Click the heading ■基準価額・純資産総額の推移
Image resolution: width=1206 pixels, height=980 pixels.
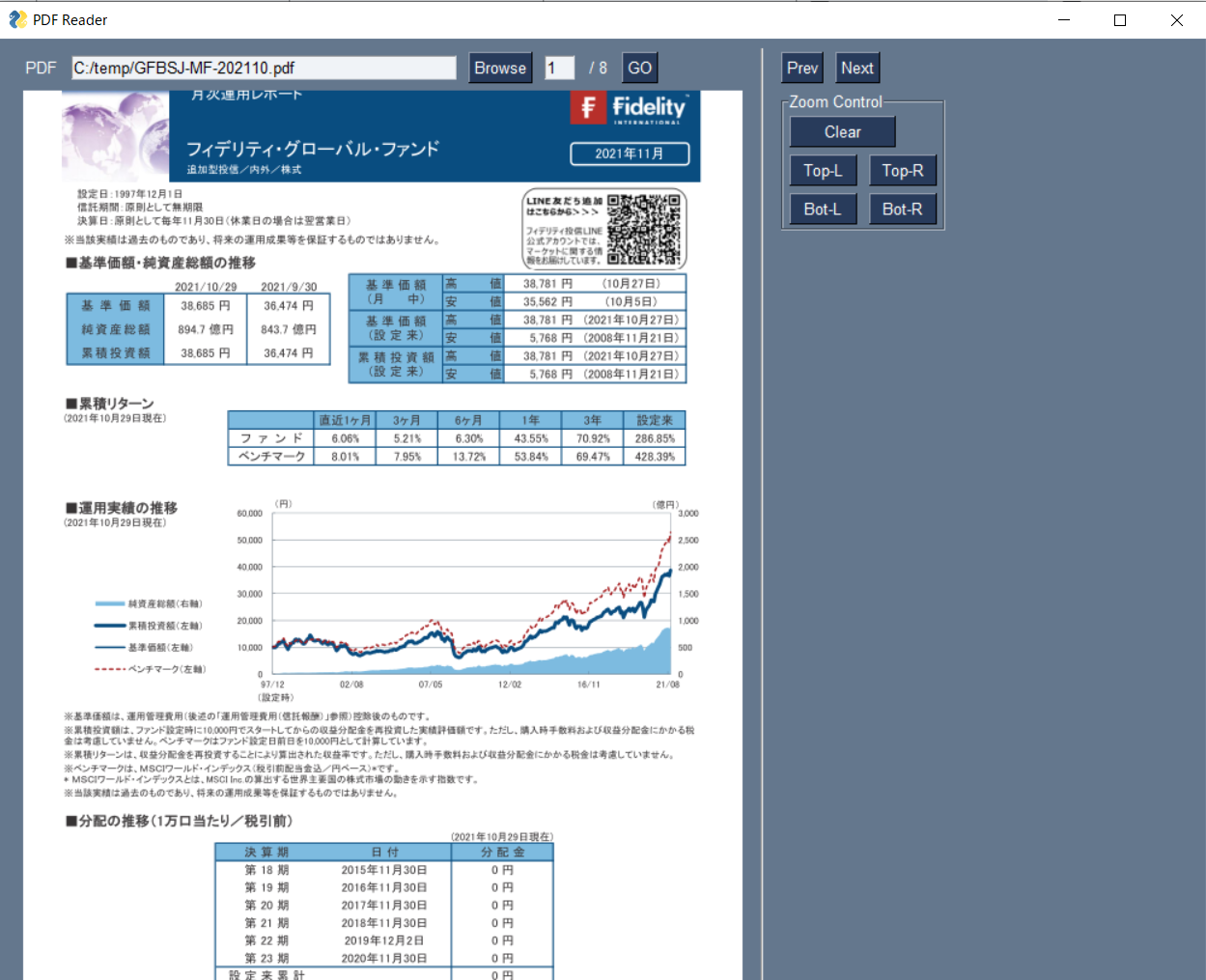click(160, 263)
